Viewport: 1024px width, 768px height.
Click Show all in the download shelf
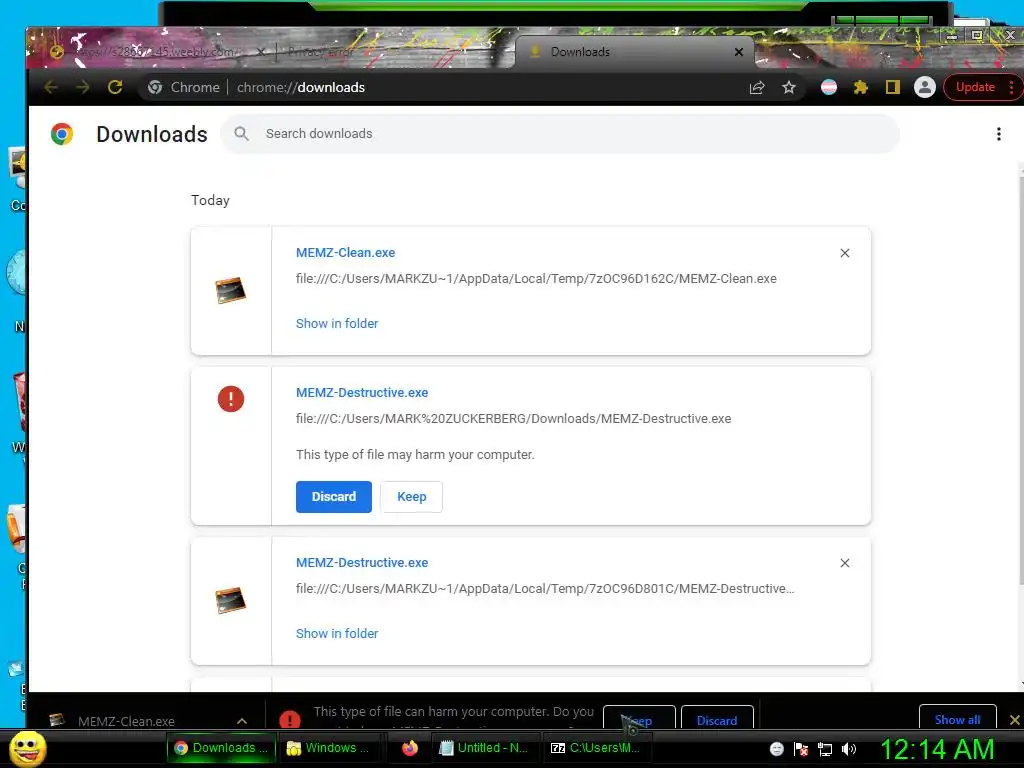(x=957, y=719)
